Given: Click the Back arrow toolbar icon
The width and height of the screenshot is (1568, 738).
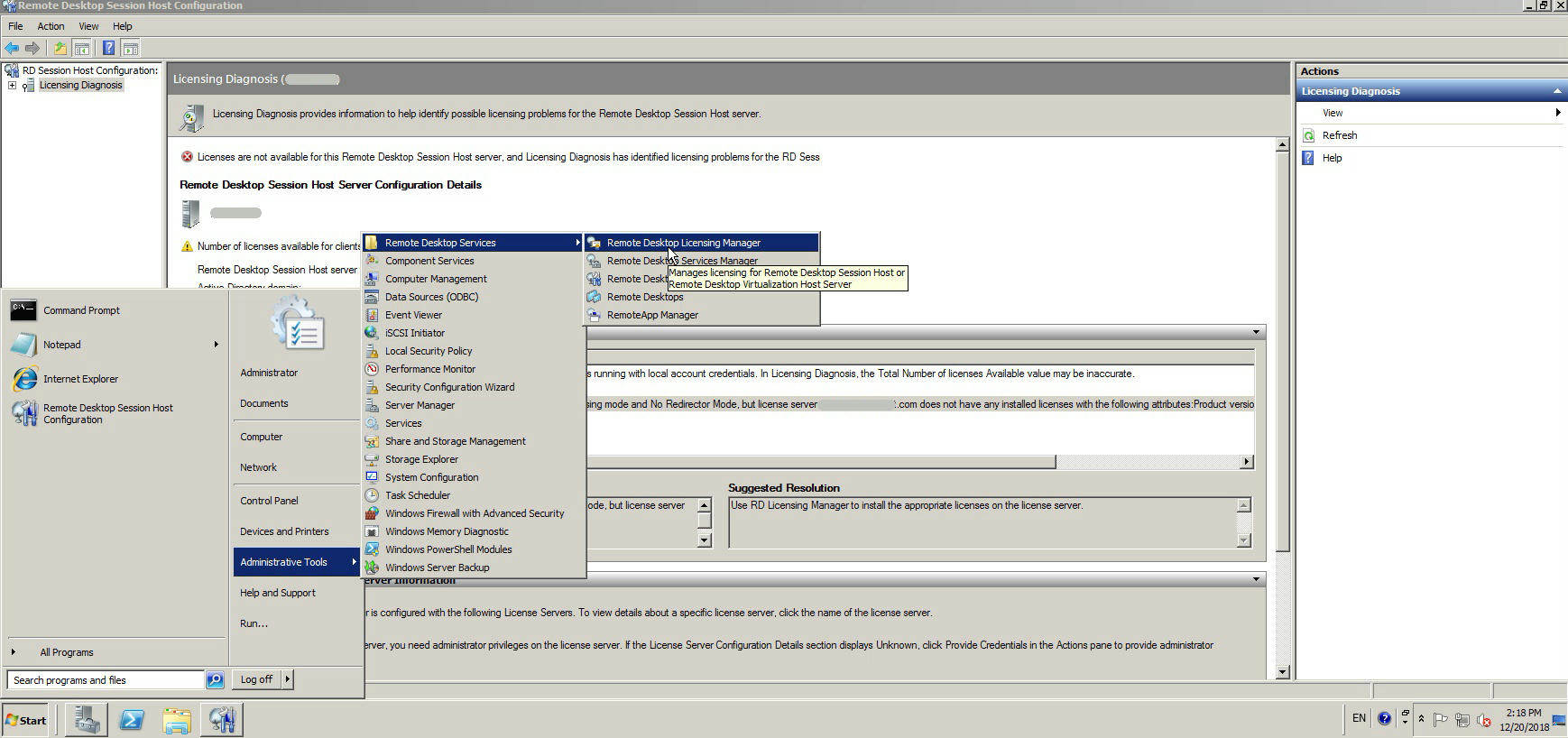Looking at the screenshot, I should [12, 48].
